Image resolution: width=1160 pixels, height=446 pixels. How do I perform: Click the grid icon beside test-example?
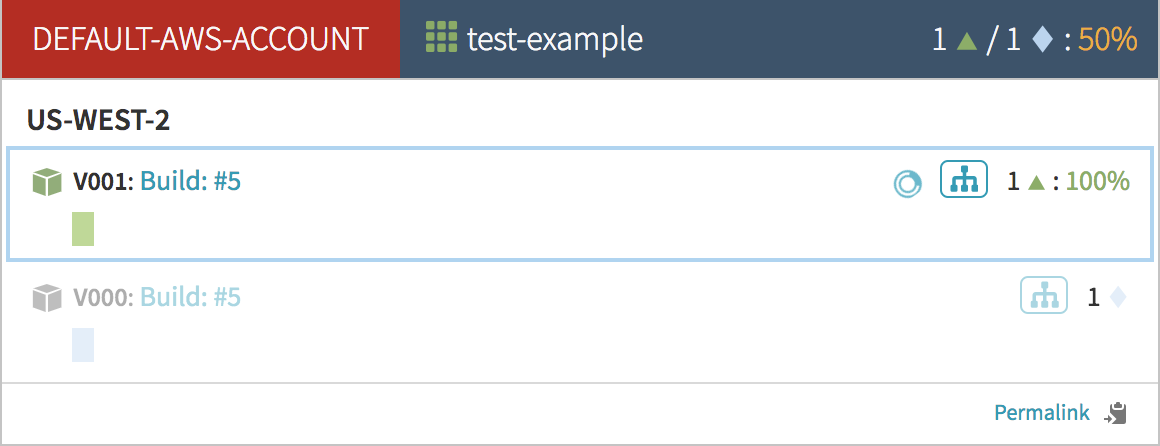tap(441, 38)
